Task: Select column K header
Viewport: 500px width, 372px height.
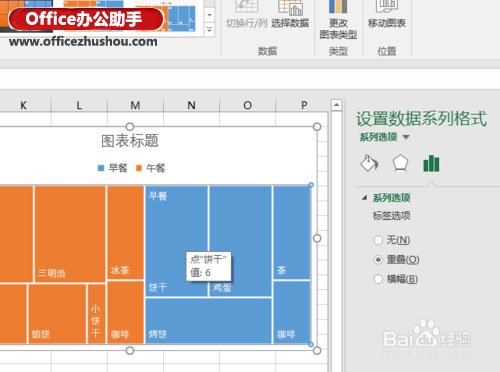Action: tap(23, 105)
